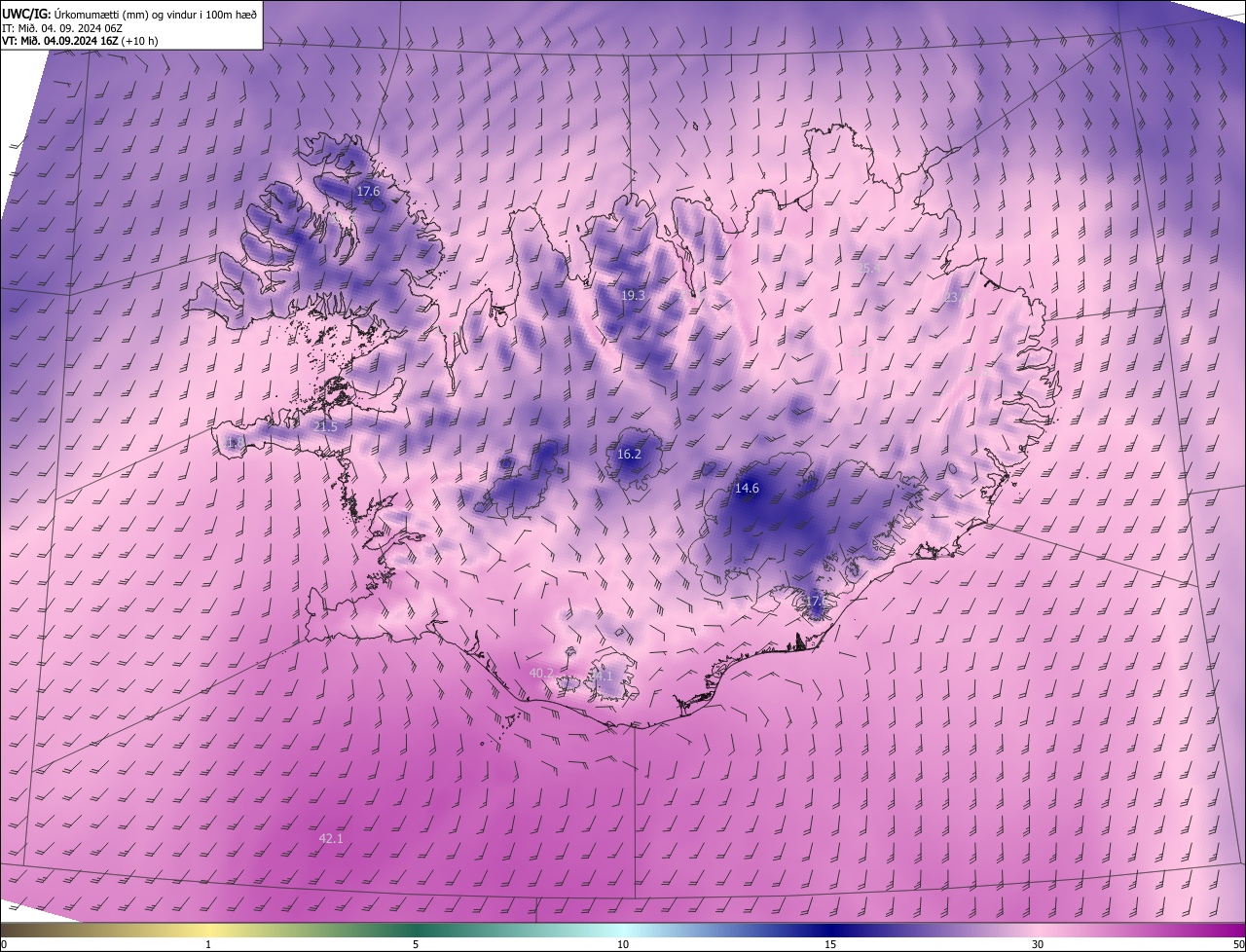The height and width of the screenshot is (952, 1246).
Task: Click the 'VT: Mið. 04.09.2024 16Z (+10 h)' line
Action: click(80, 41)
